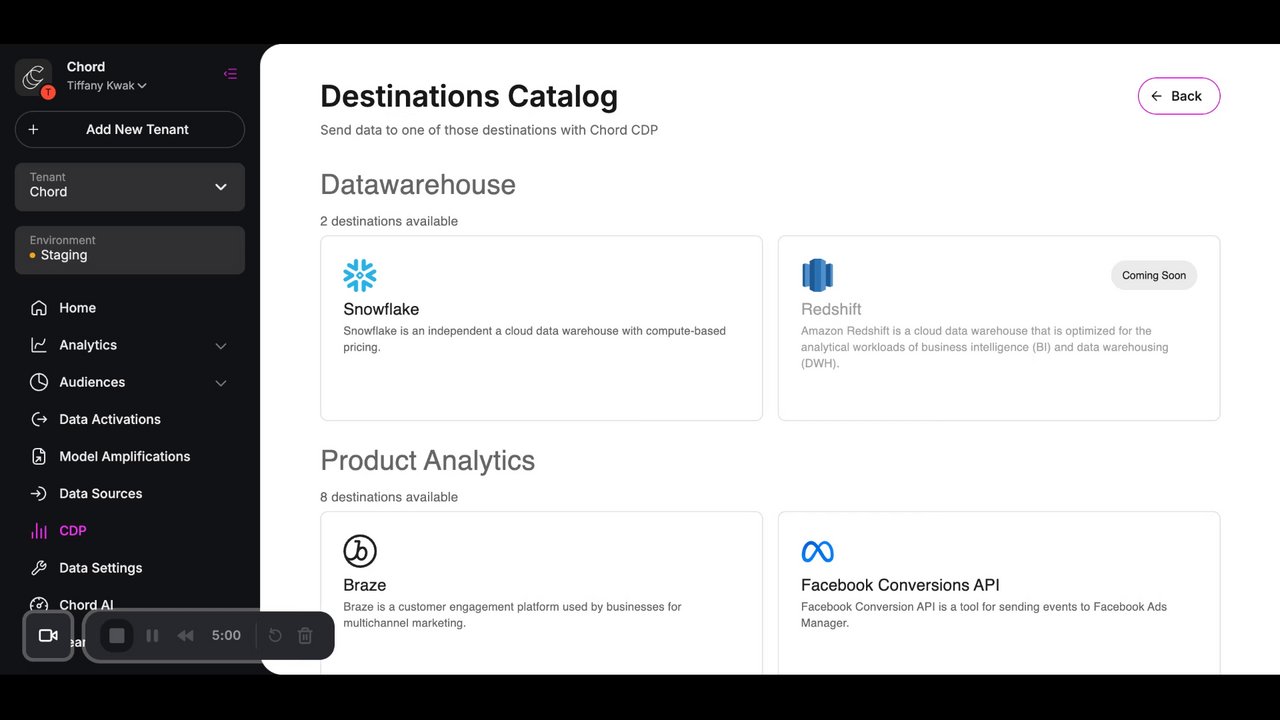Click "2 destinations available" text
Screen dimensions: 1280x720
pos(389,221)
